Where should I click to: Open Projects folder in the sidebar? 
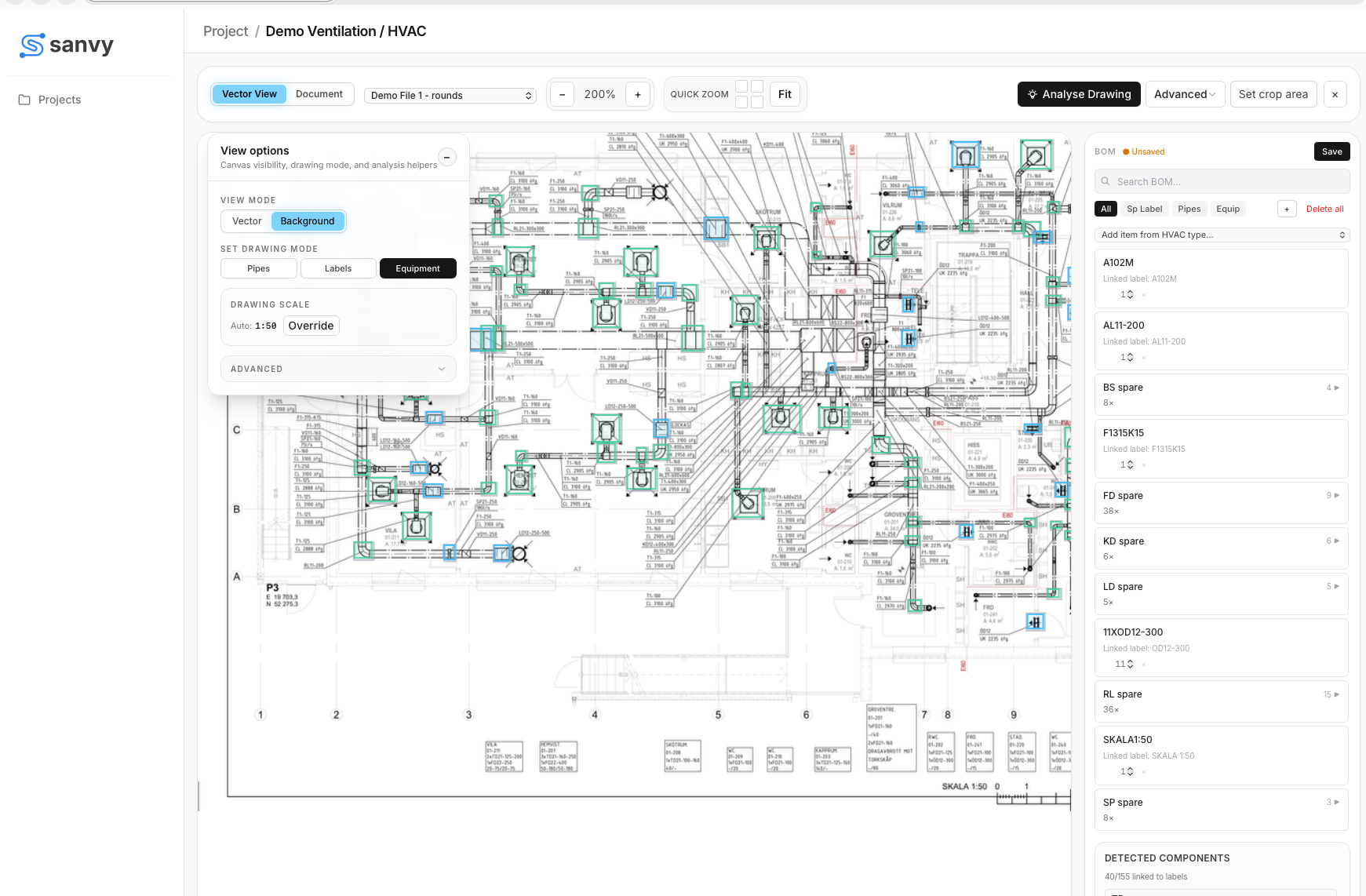(x=50, y=100)
